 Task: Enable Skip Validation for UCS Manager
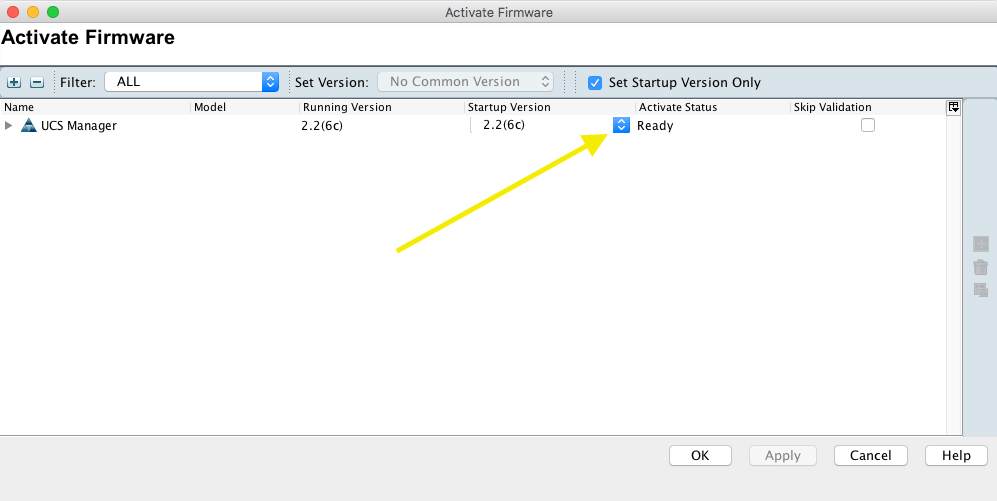point(868,125)
